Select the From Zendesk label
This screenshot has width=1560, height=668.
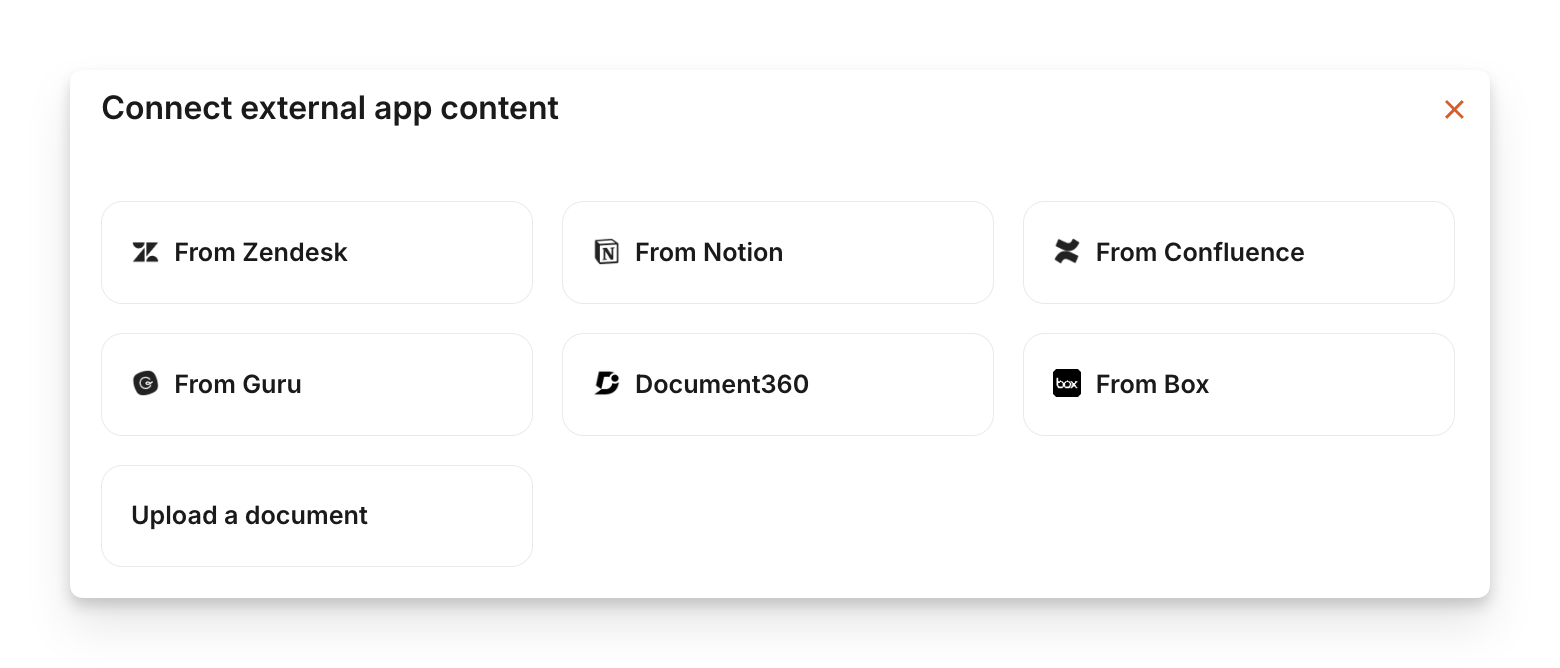click(x=260, y=252)
